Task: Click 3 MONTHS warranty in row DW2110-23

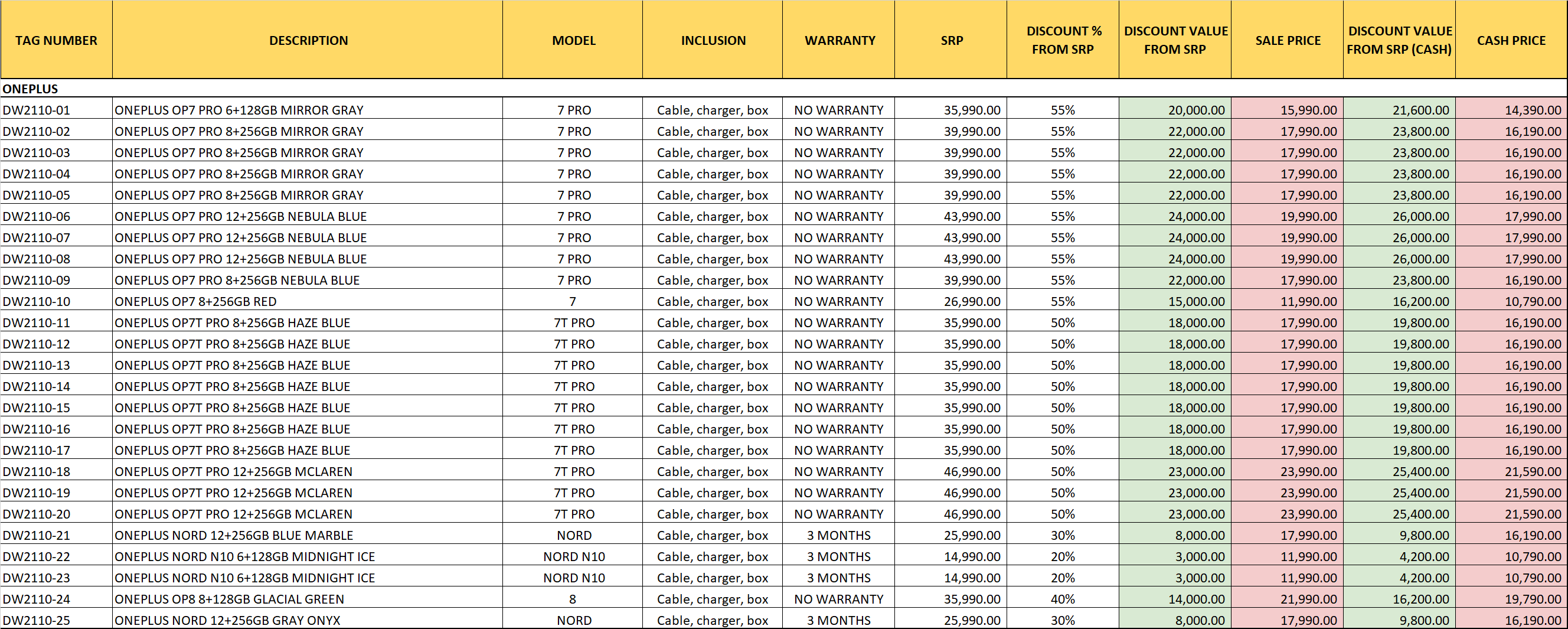Action: [839, 578]
